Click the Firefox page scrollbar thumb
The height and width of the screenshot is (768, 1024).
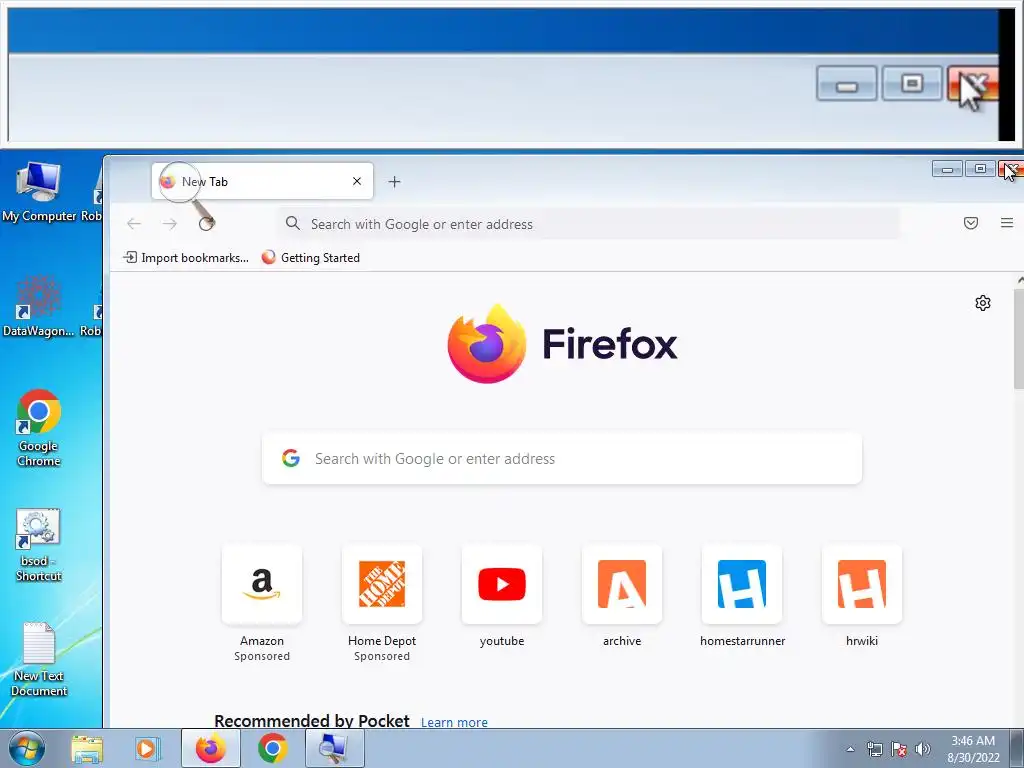click(1019, 338)
